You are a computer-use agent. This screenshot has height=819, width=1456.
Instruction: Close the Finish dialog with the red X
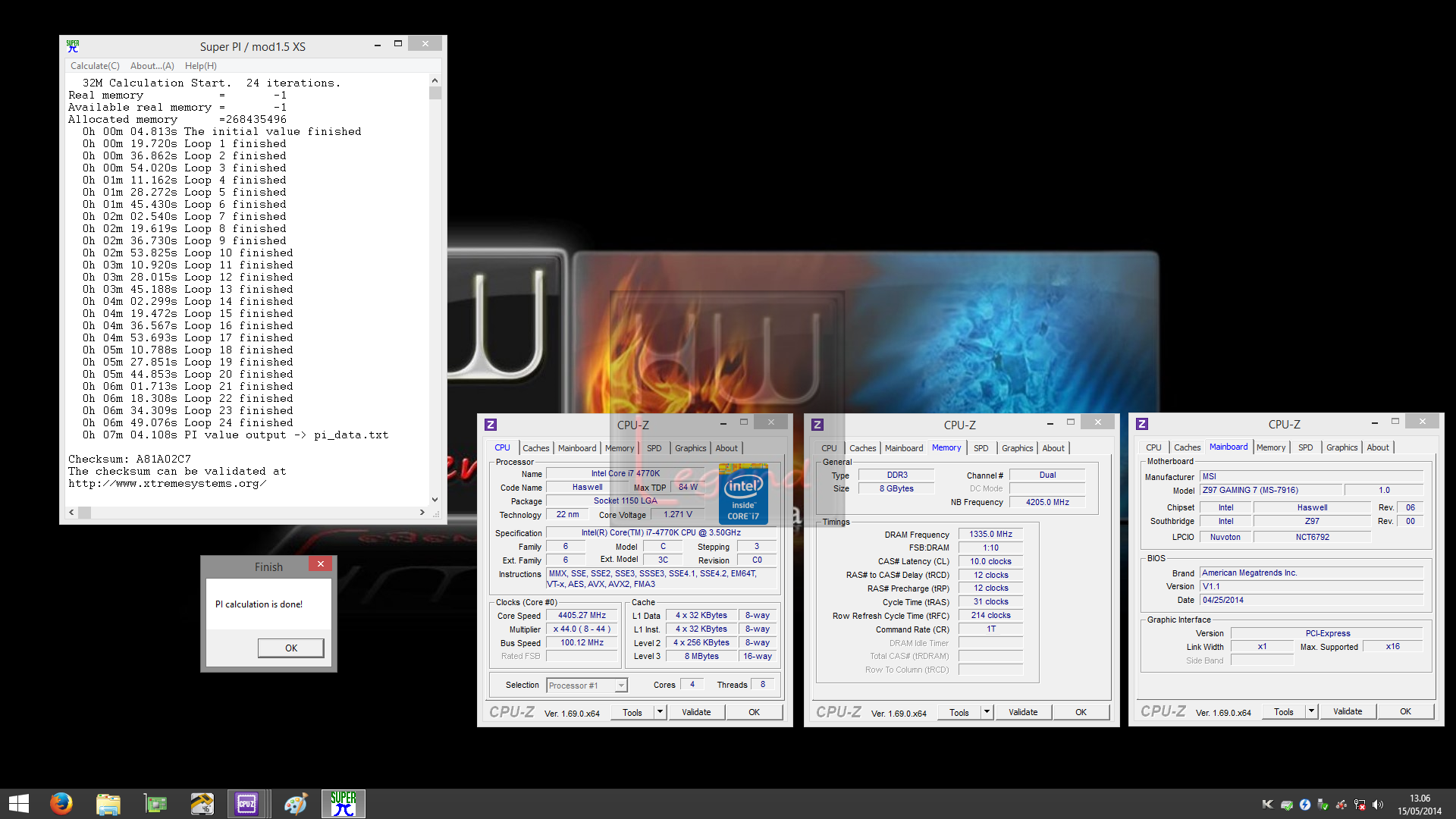pos(321,564)
